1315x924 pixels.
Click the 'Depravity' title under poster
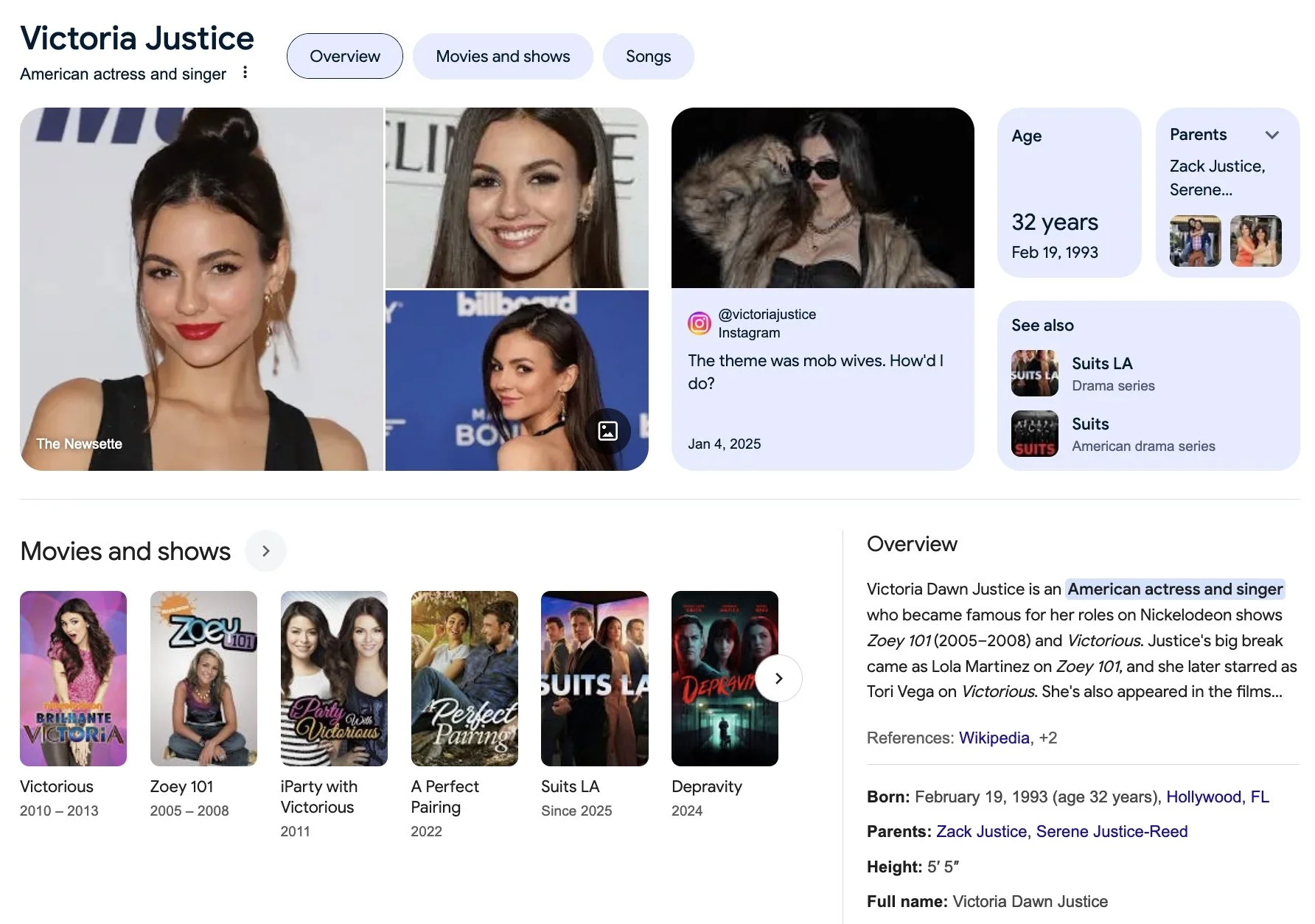[706, 786]
